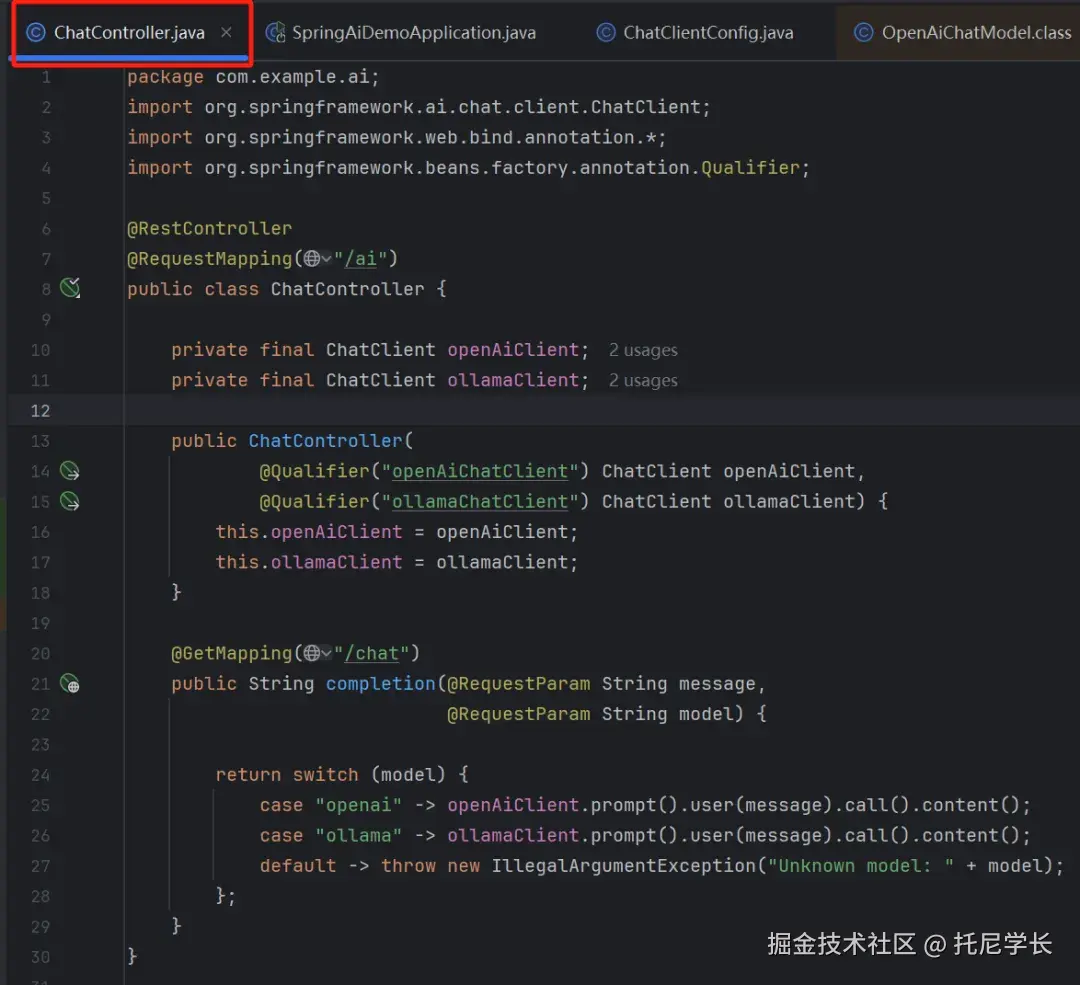Viewport: 1080px width, 985px height.
Task: Open the ChatClientConfig.java tab
Action: (x=695, y=32)
